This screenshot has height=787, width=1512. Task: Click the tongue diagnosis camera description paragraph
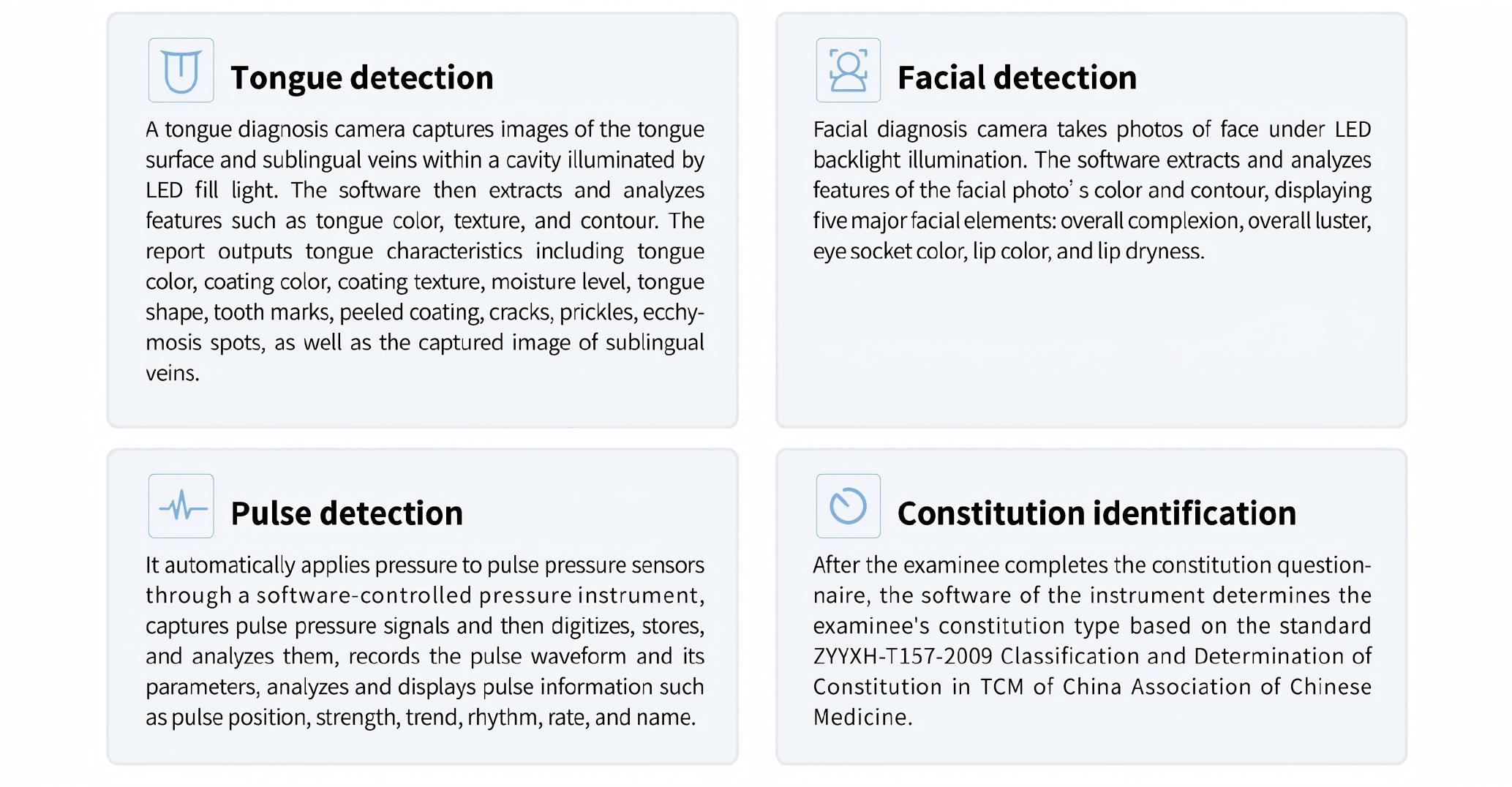tap(424, 251)
